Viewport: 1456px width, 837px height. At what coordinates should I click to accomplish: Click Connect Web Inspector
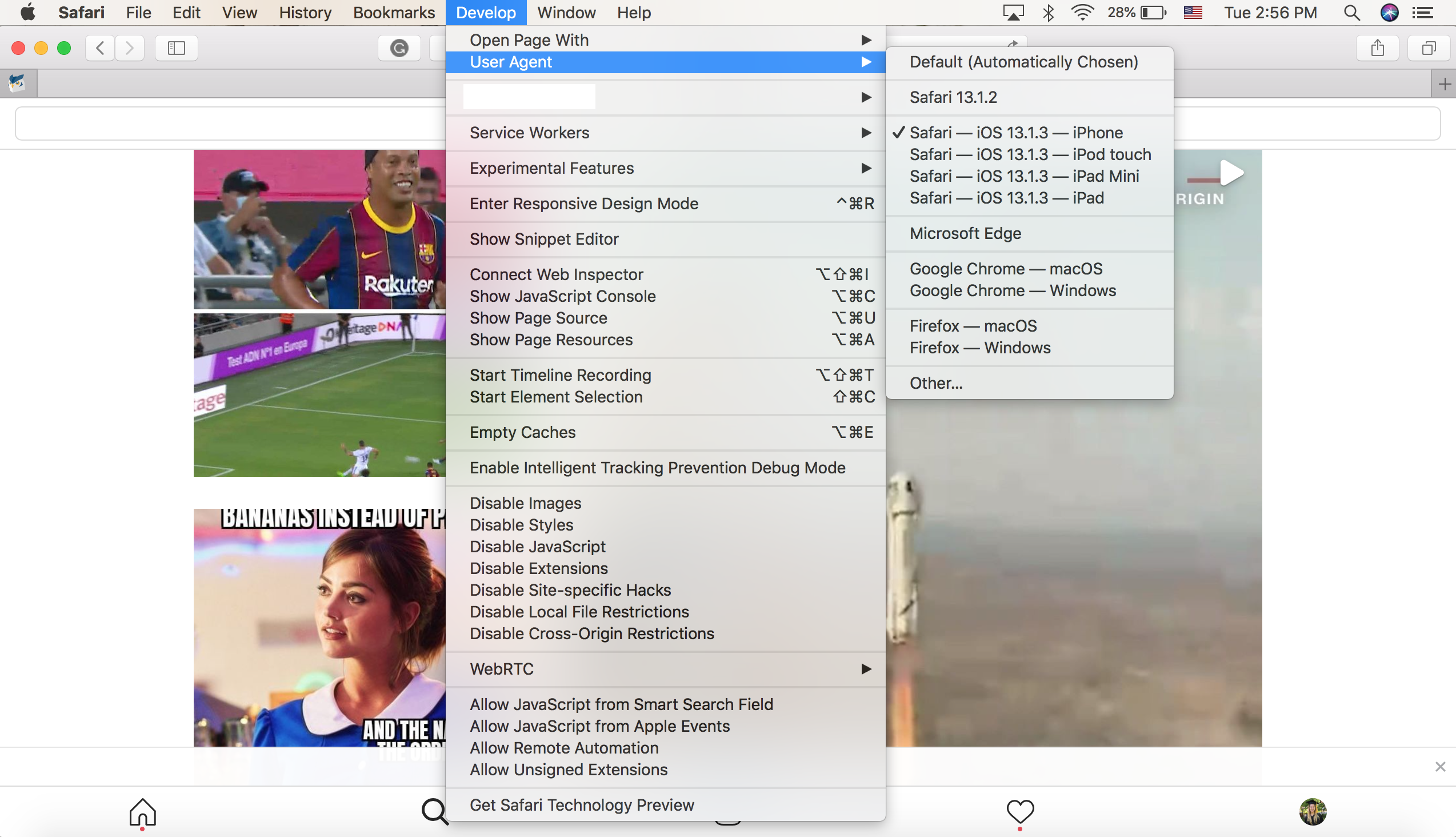click(x=665, y=275)
